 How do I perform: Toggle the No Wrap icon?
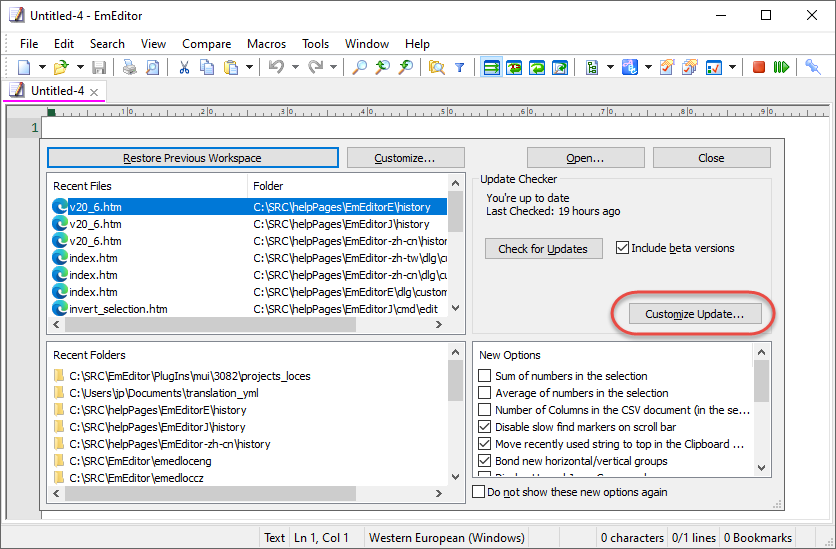(491, 68)
